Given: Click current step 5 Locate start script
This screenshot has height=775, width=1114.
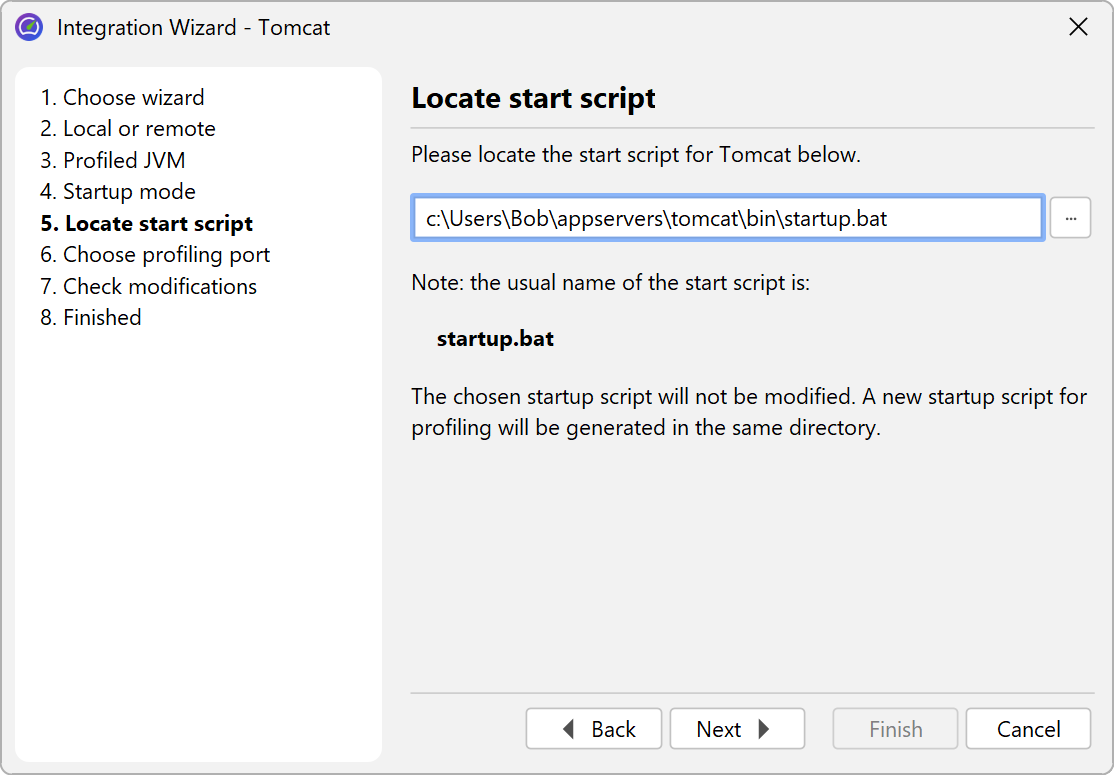Looking at the screenshot, I should (x=147, y=223).
